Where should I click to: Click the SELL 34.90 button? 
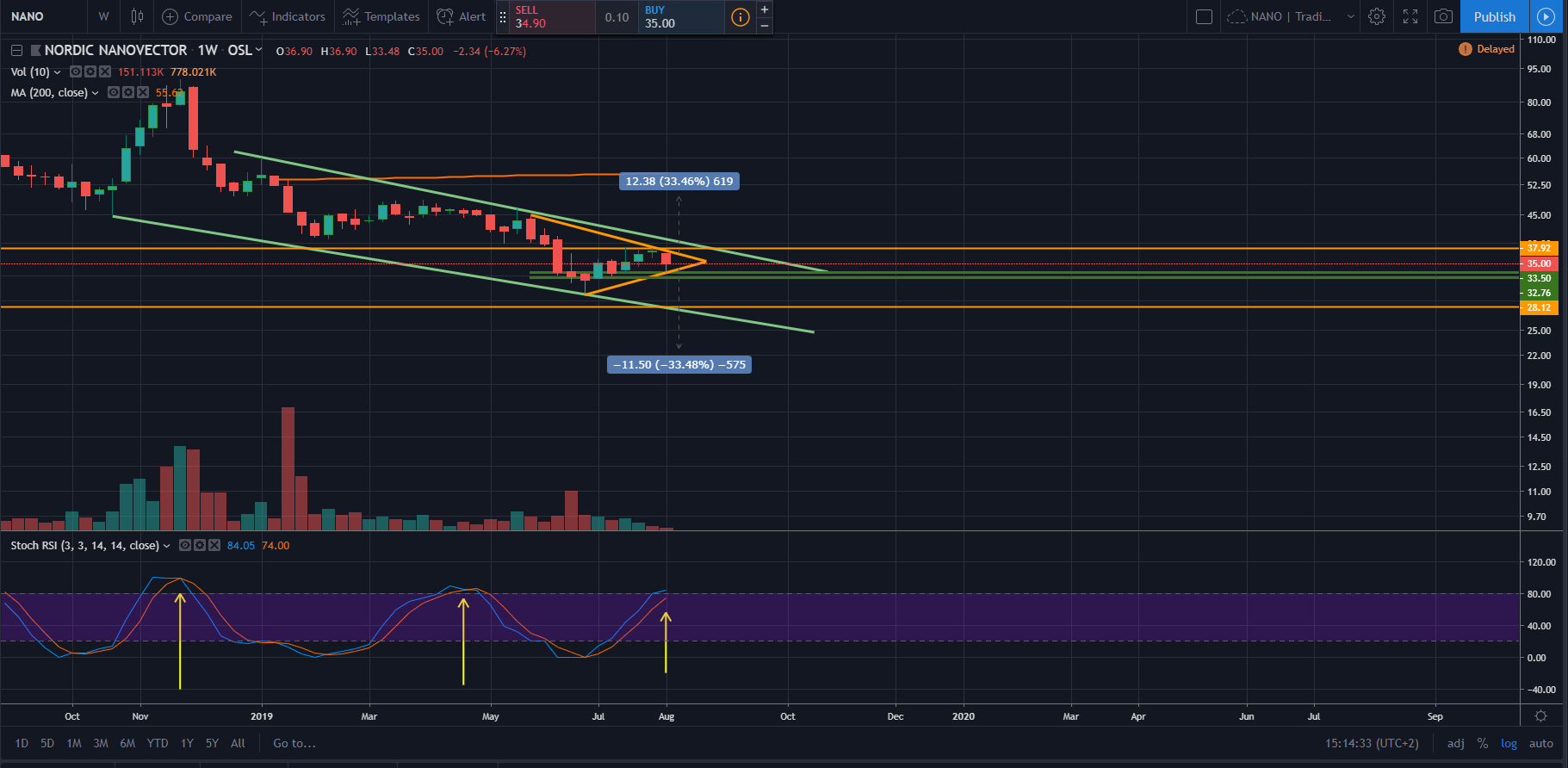[x=553, y=16]
